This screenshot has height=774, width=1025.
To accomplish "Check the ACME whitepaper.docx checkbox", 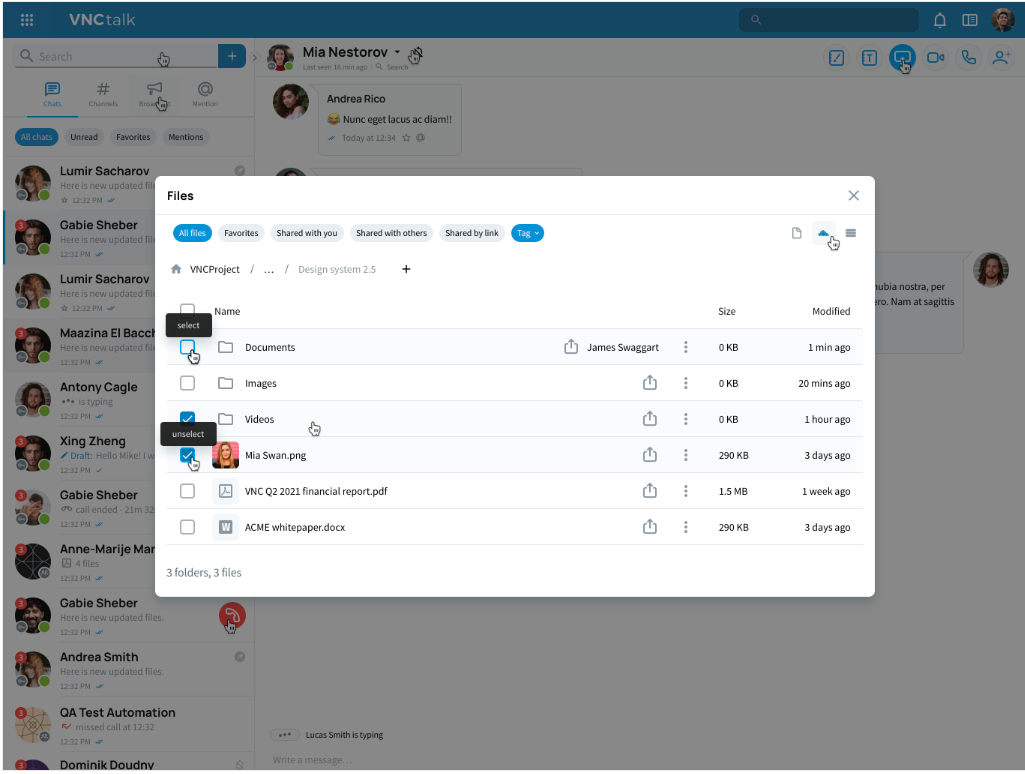I will pyautogui.click(x=187, y=527).
